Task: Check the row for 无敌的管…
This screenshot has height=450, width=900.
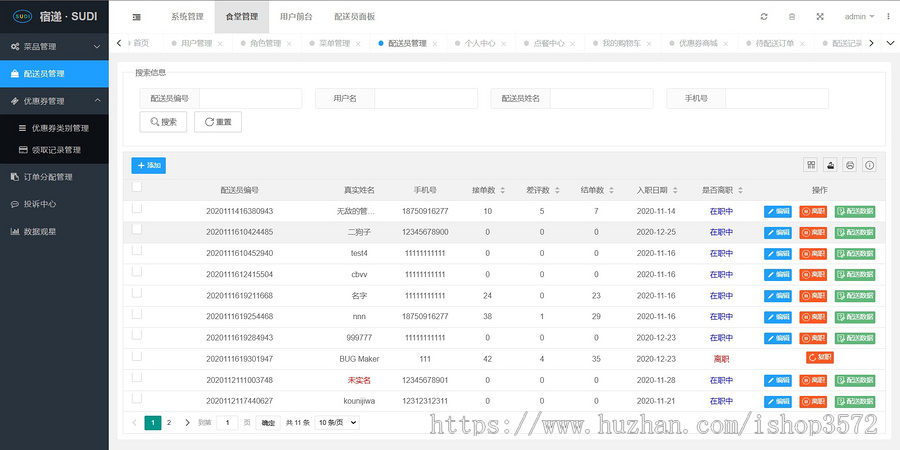Action: pyautogui.click(x=137, y=208)
